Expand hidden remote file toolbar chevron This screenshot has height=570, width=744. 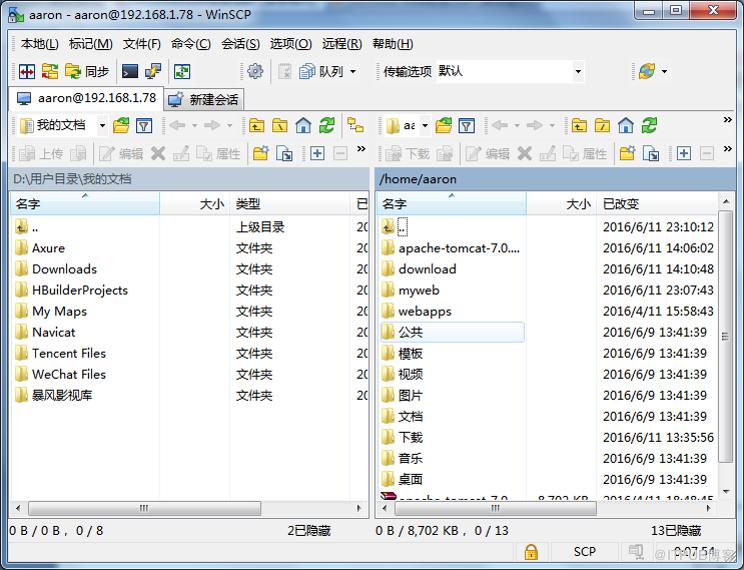(x=727, y=149)
